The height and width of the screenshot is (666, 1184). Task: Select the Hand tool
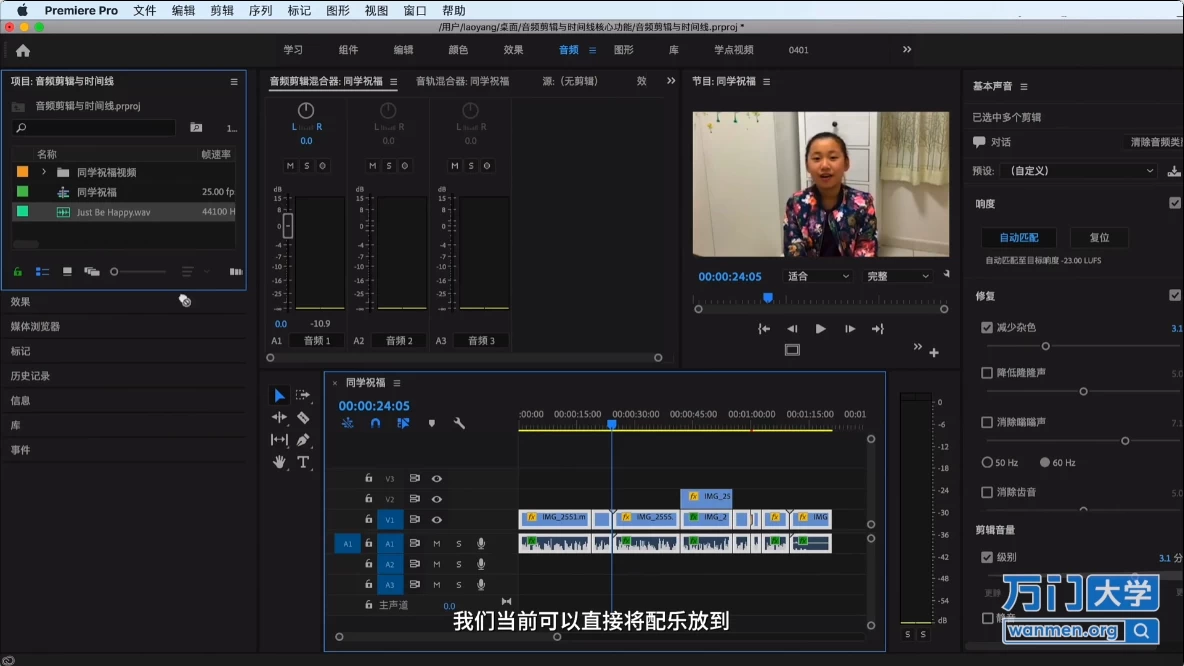[x=279, y=462]
